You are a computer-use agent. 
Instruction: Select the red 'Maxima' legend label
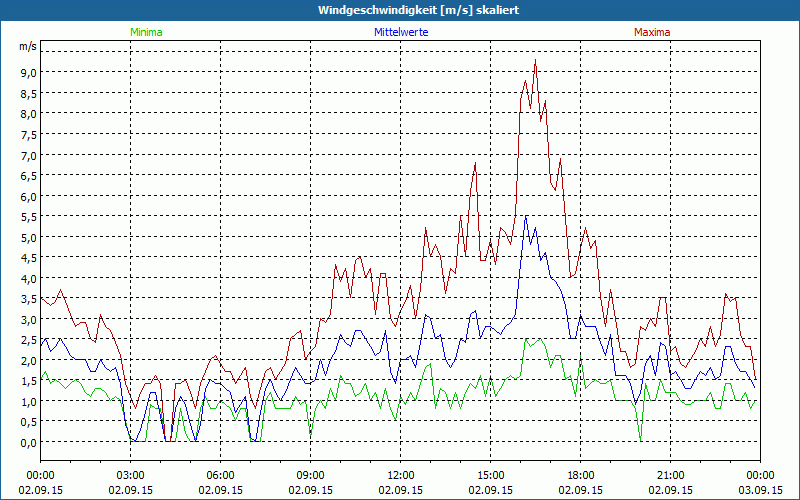[652, 32]
